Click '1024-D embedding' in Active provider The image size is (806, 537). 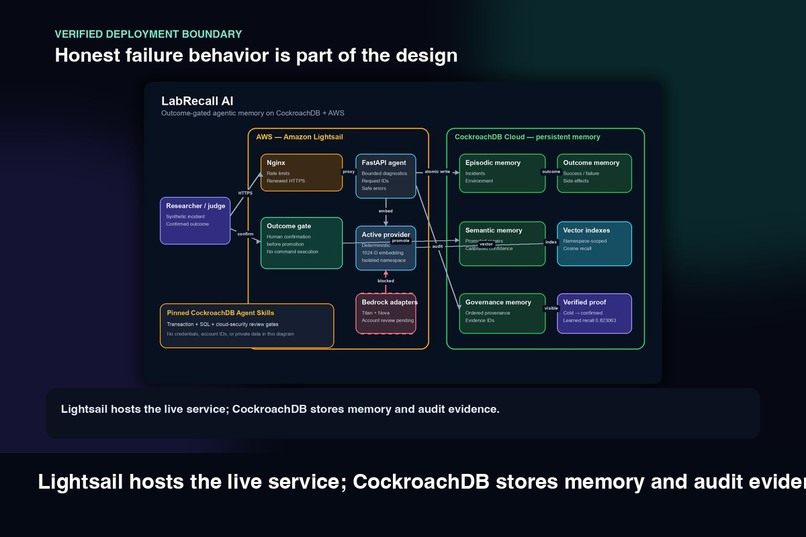tap(382, 253)
